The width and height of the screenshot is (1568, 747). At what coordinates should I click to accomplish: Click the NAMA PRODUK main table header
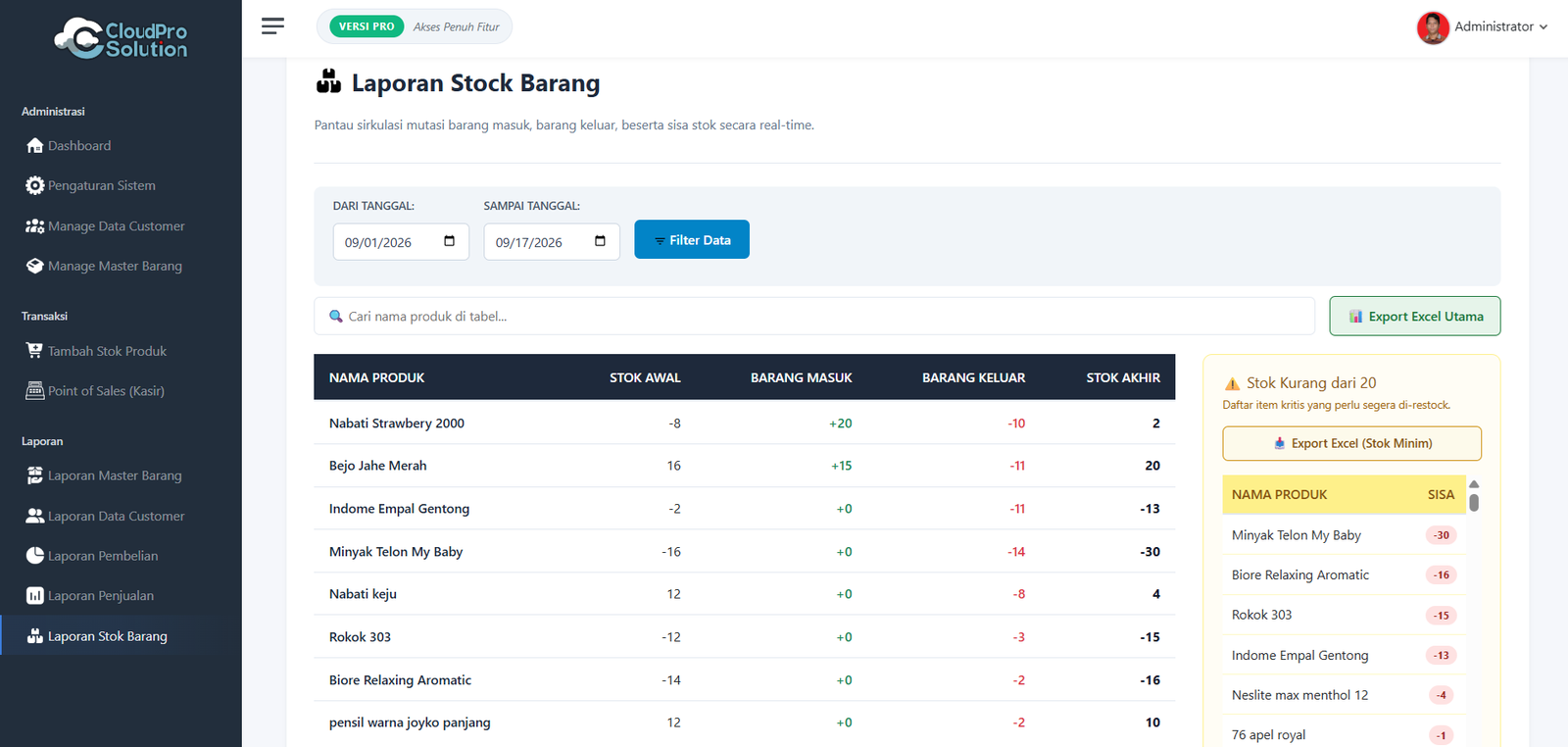(377, 377)
